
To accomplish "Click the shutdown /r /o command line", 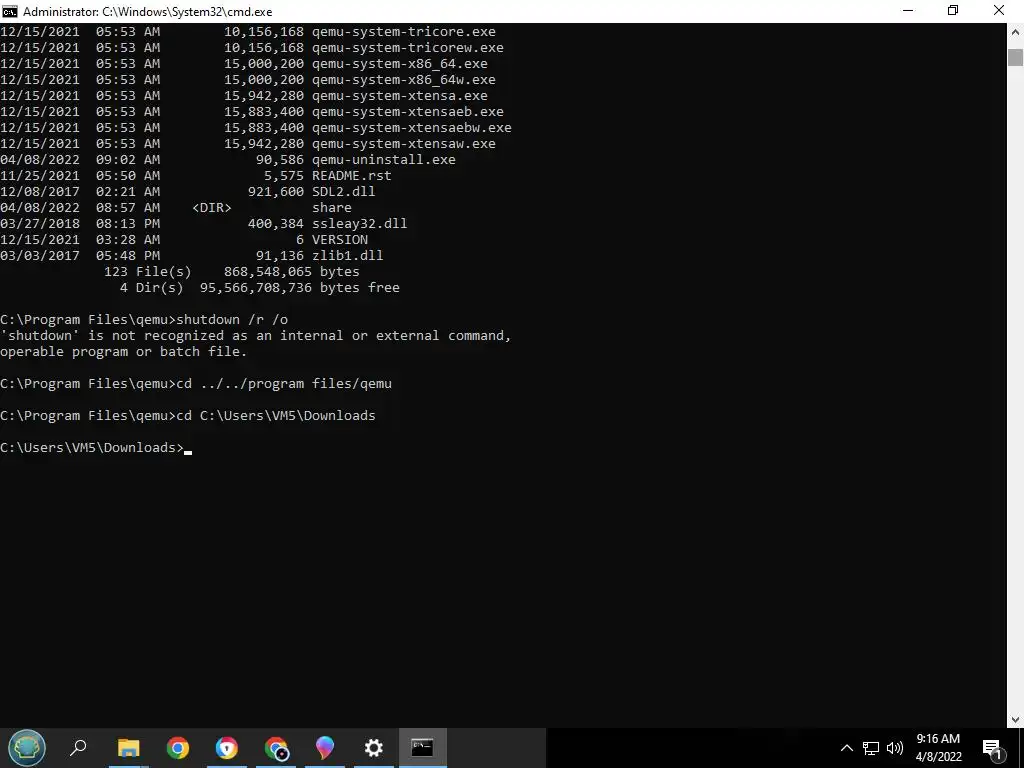I will click(232, 319).
